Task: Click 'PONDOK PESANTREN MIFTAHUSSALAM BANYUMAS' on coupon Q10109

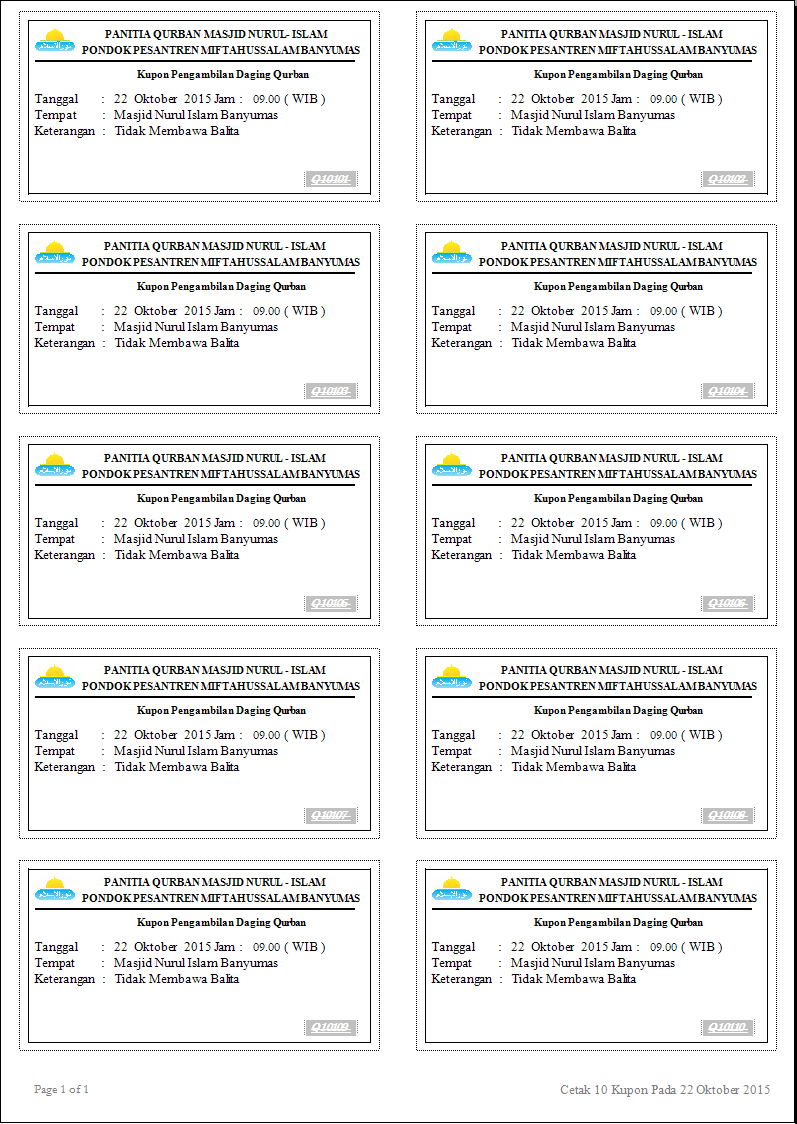Action: [x=221, y=899]
